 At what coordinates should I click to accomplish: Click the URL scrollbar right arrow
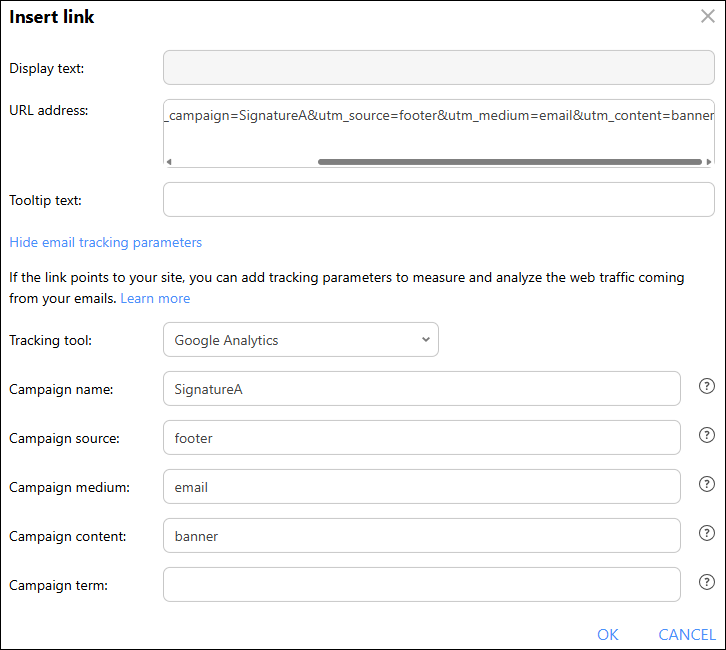tap(708, 162)
